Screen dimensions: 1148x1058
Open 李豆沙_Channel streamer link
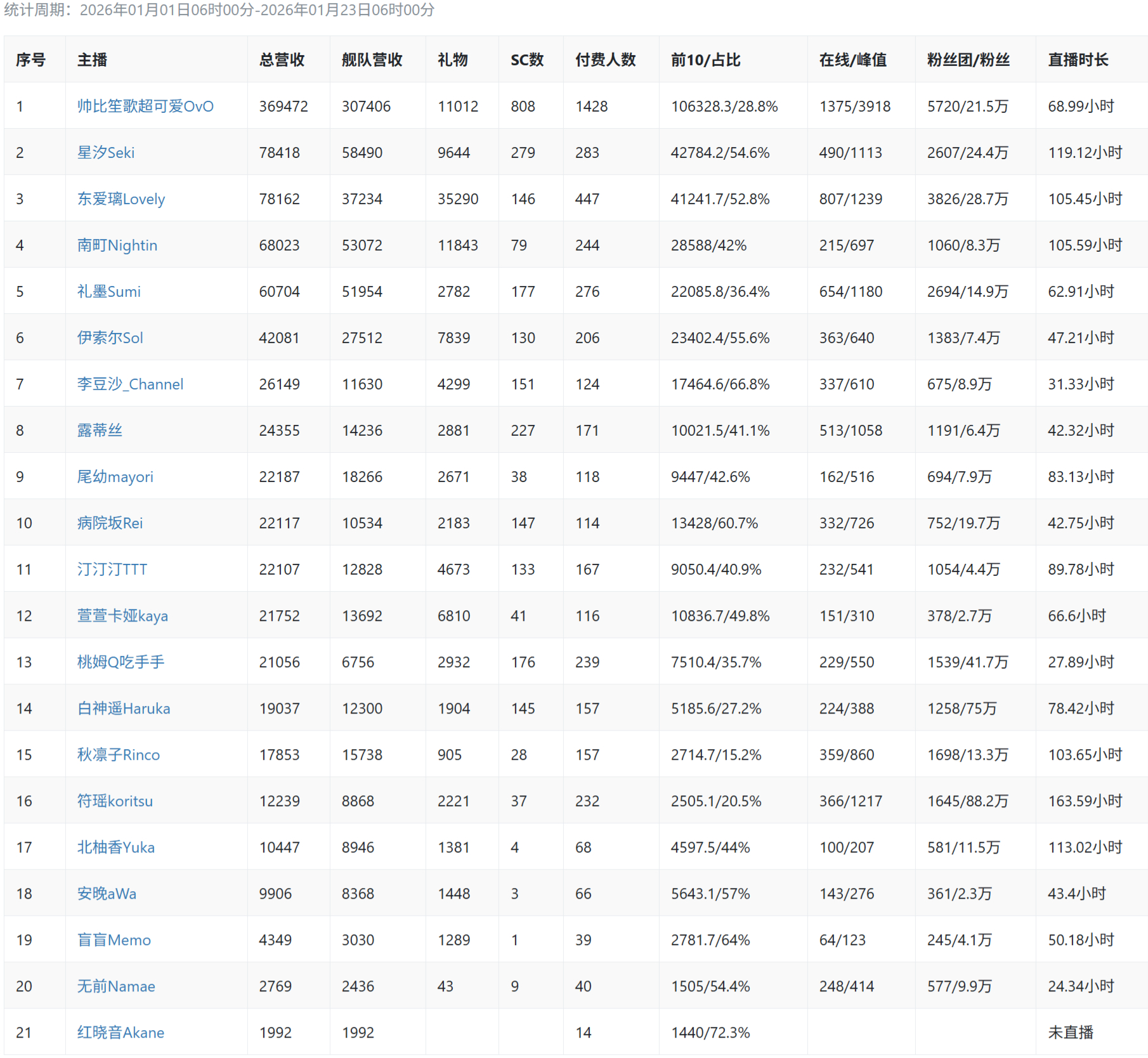(130, 384)
